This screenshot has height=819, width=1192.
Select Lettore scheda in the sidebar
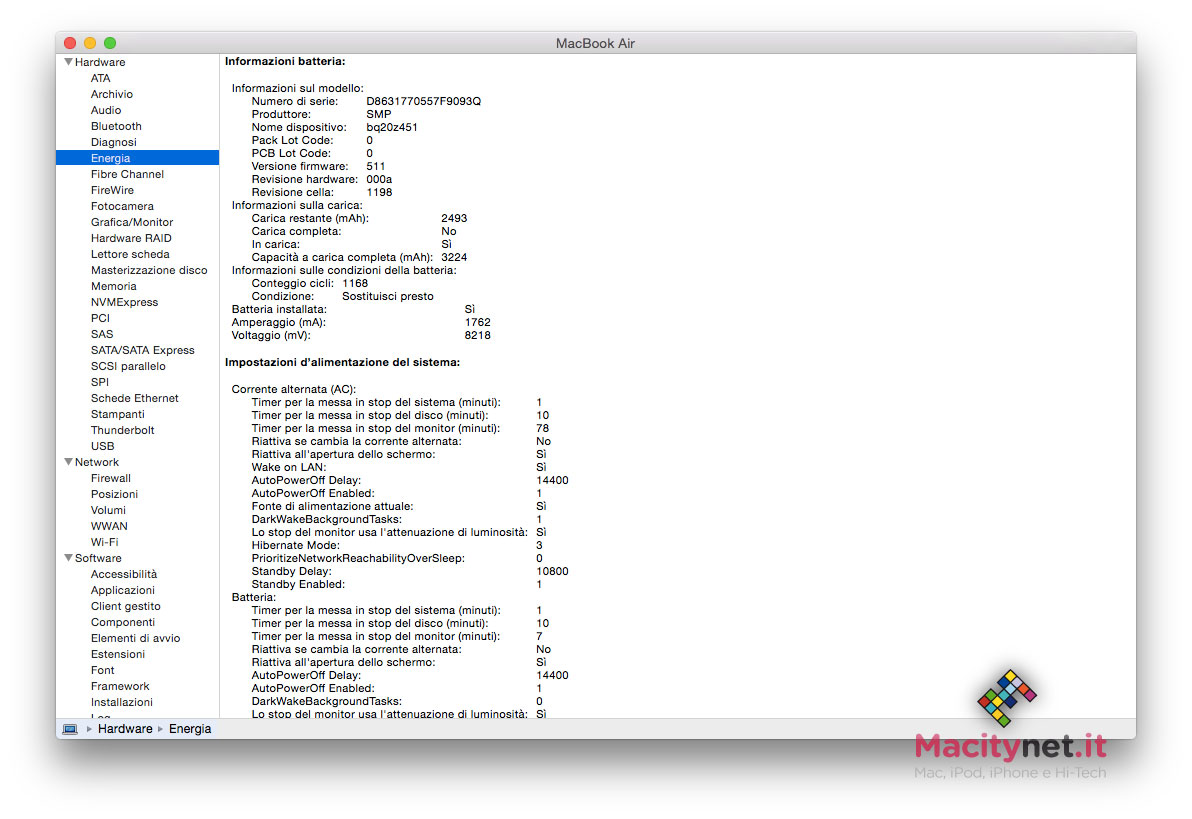pyautogui.click(x=130, y=254)
